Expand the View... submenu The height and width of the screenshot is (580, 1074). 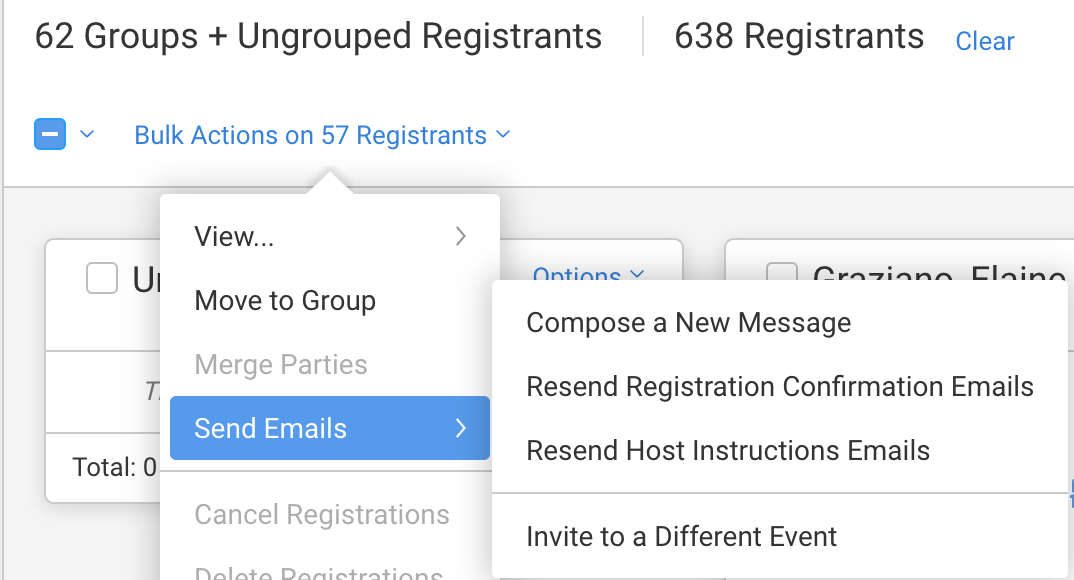click(234, 236)
